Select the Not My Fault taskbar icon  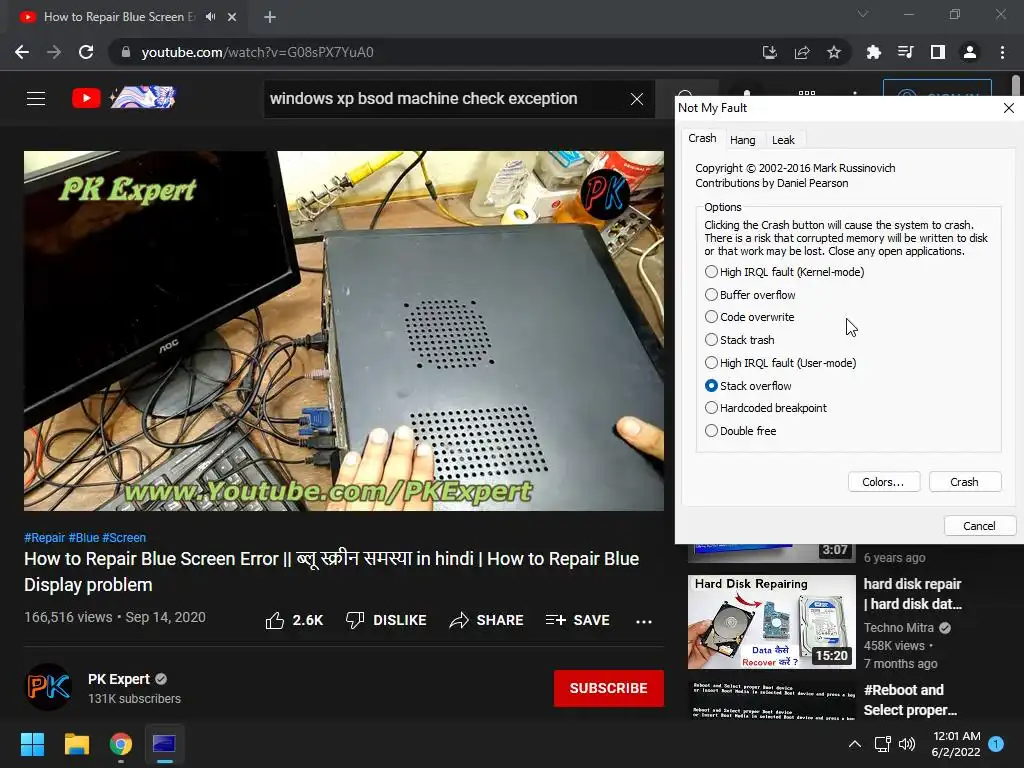[164, 744]
